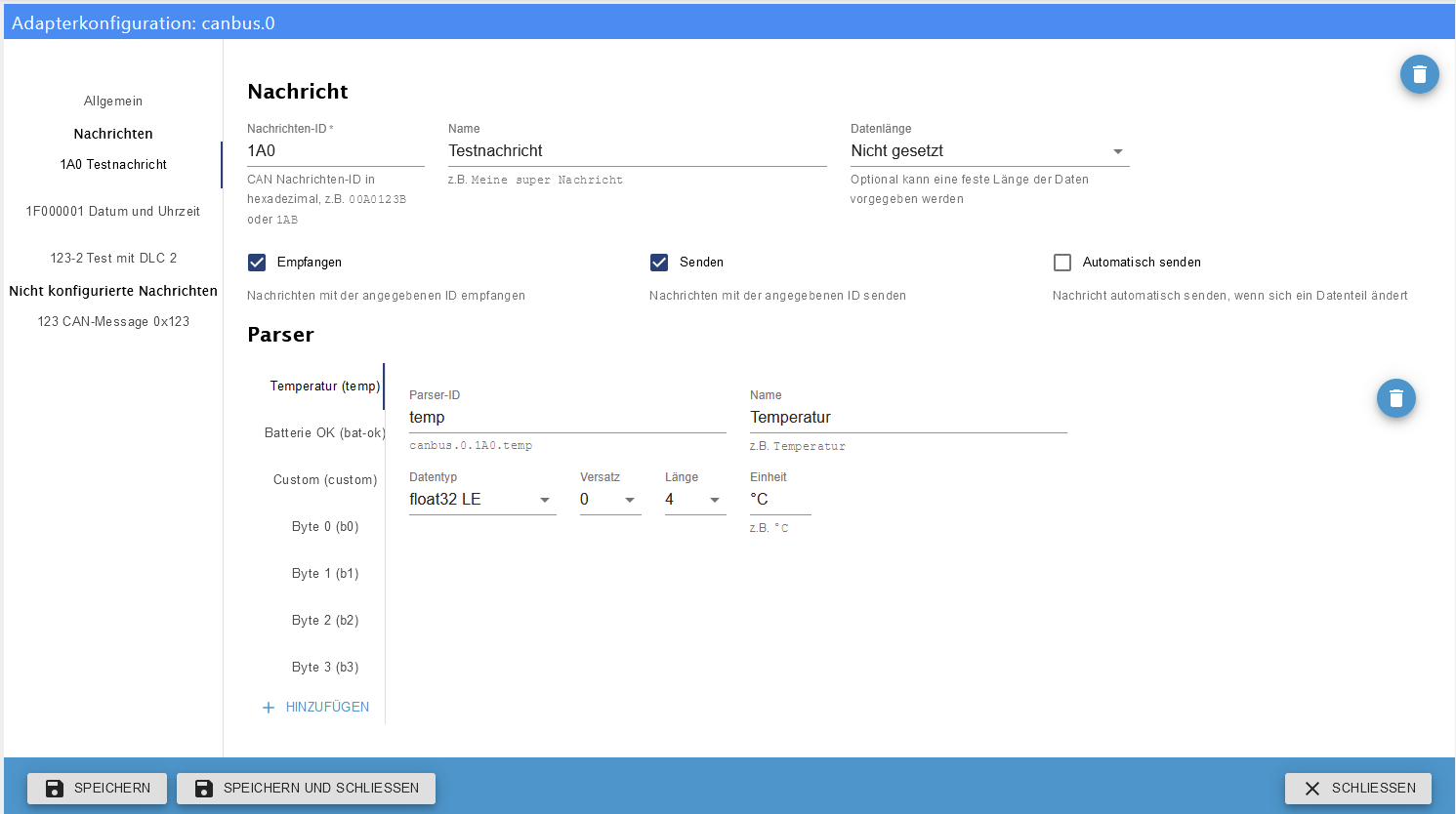The image size is (1456, 814).
Task: Click the X icon on SCHLIESSEN button
Action: (1311, 789)
